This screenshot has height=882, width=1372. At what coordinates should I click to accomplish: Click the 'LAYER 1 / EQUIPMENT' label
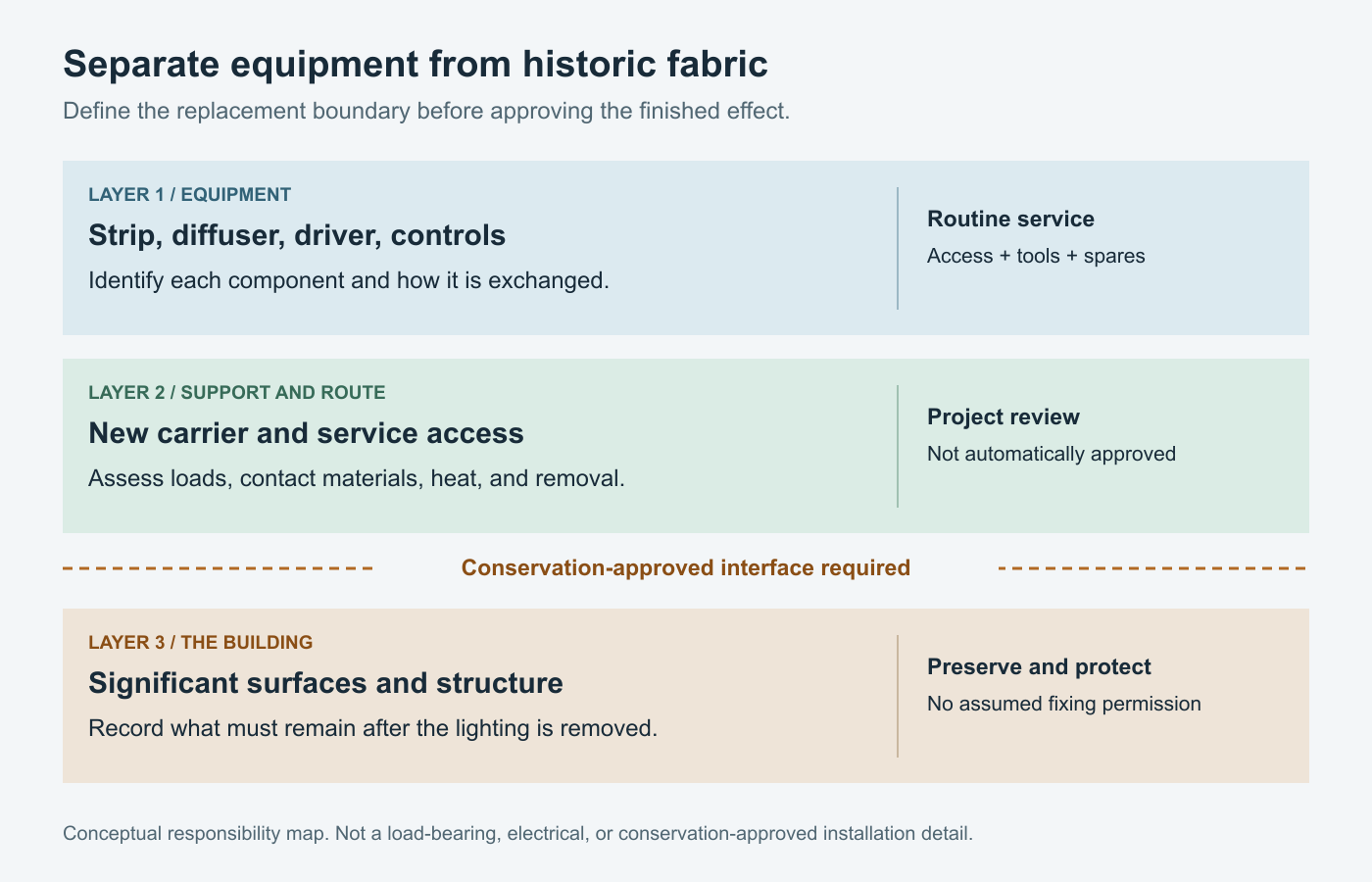click(x=190, y=194)
